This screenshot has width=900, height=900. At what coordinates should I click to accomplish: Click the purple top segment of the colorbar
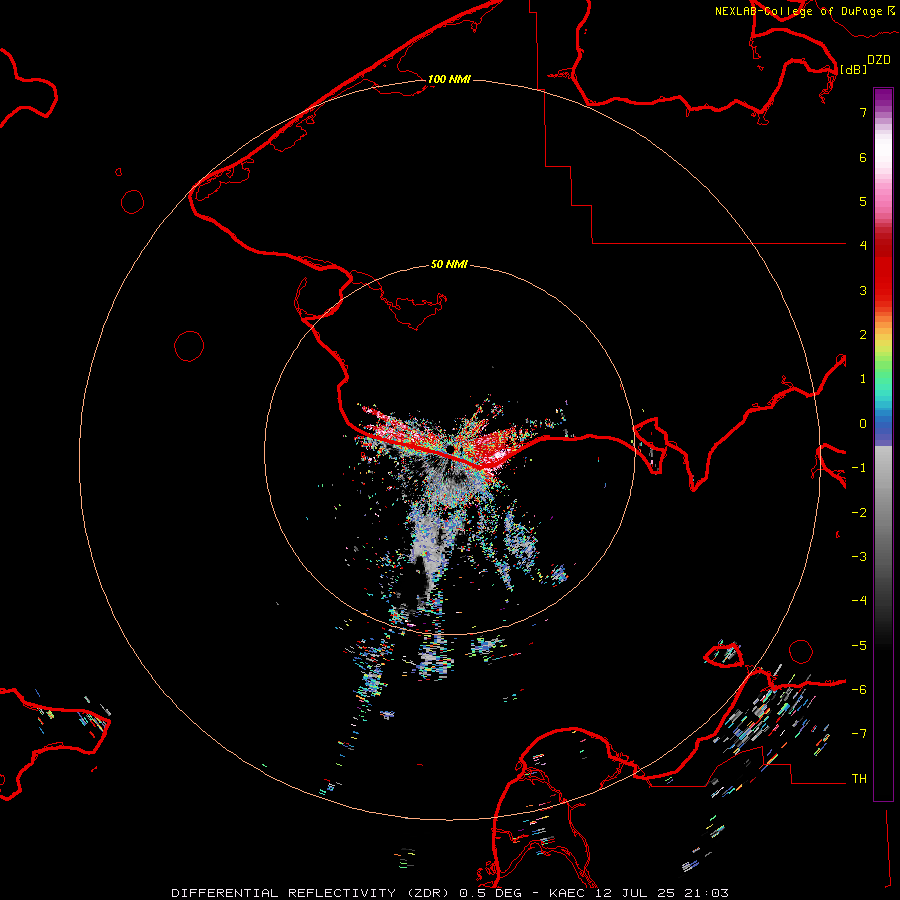tap(883, 99)
